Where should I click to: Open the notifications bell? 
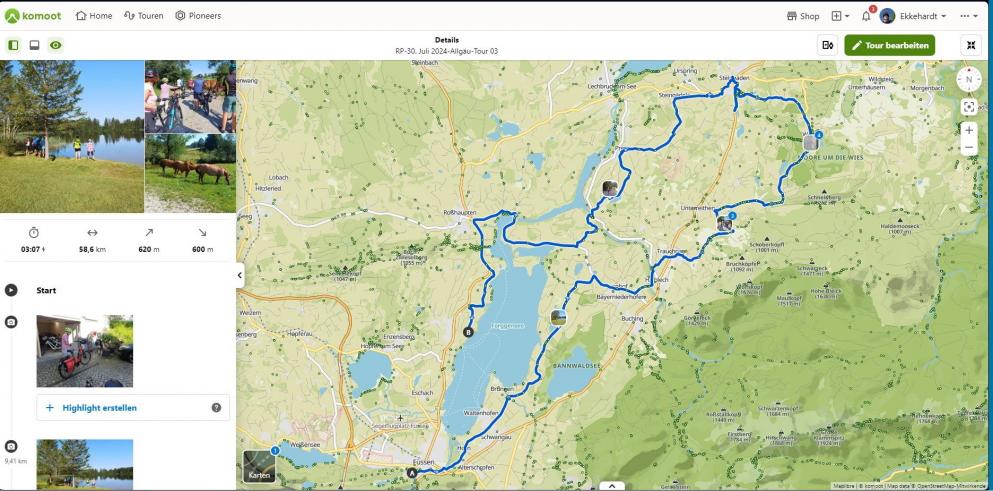866,16
